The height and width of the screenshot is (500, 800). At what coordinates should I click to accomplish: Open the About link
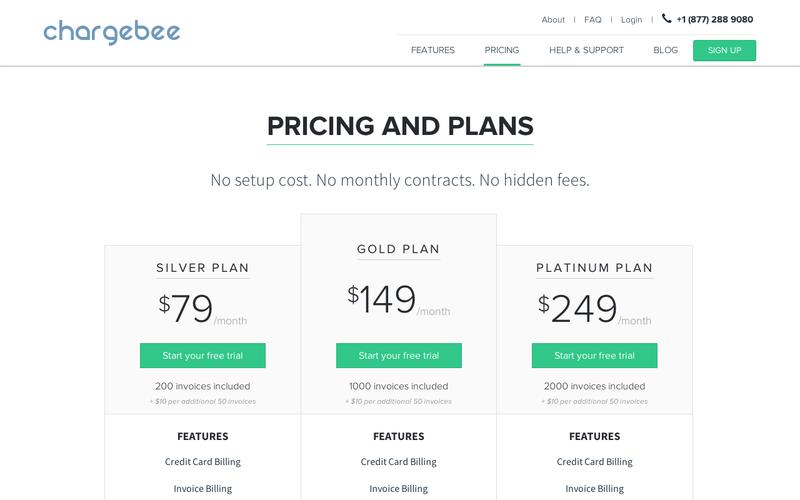click(553, 20)
